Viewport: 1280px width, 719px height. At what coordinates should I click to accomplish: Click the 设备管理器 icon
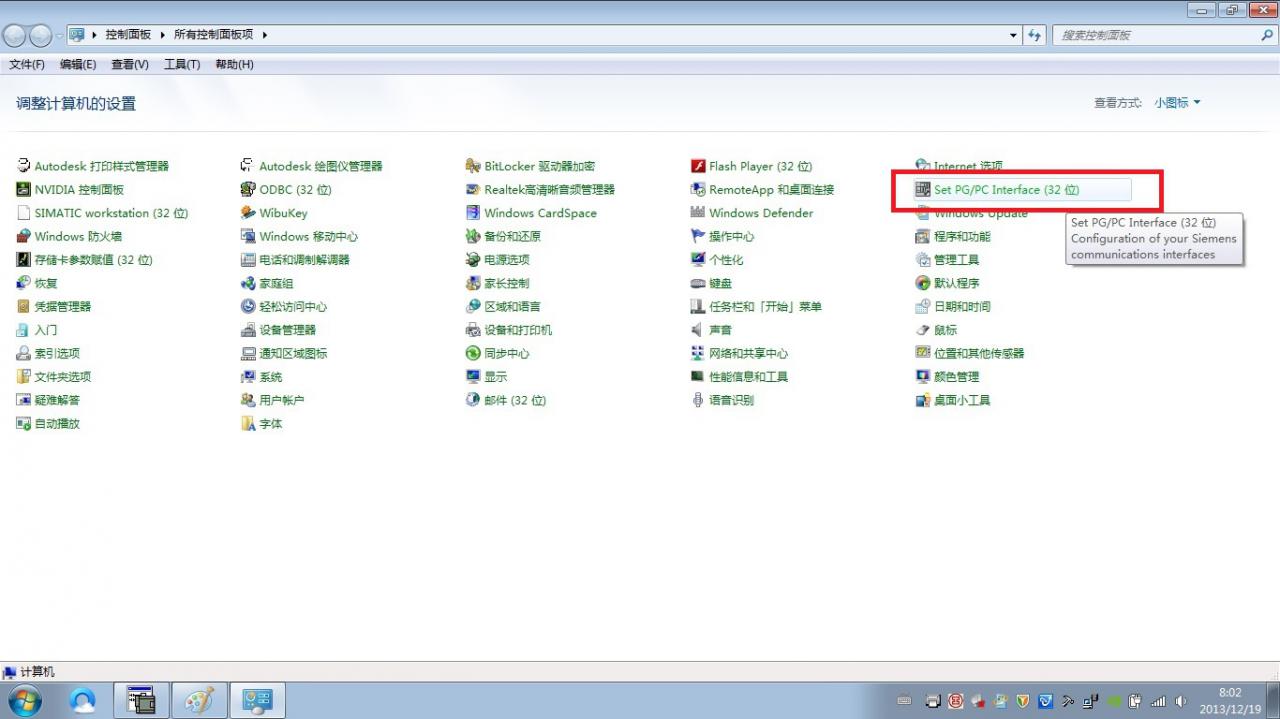click(249, 330)
